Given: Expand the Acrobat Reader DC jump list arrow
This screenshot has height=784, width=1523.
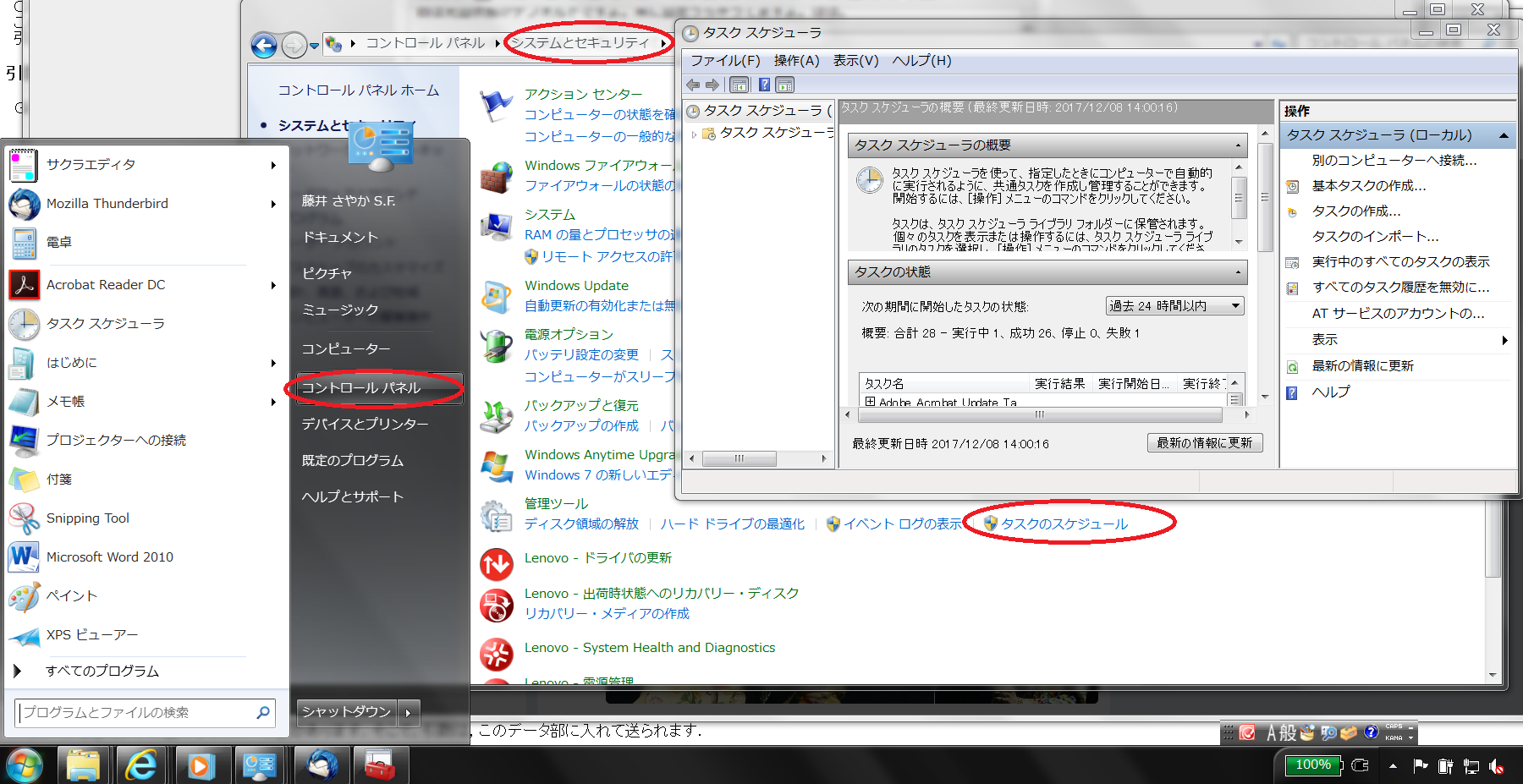Looking at the screenshot, I should point(273,285).
